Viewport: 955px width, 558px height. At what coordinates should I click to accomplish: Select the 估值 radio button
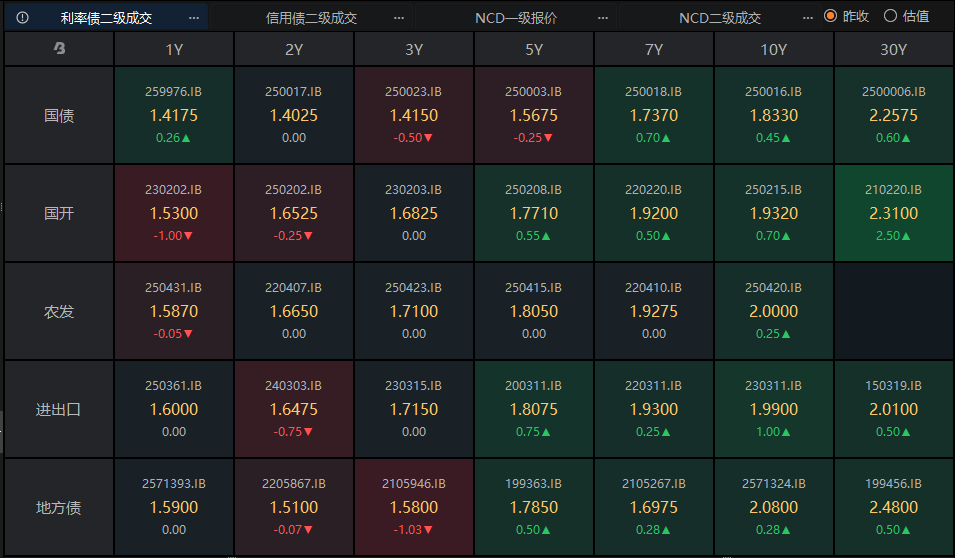(x=890, y=16)
